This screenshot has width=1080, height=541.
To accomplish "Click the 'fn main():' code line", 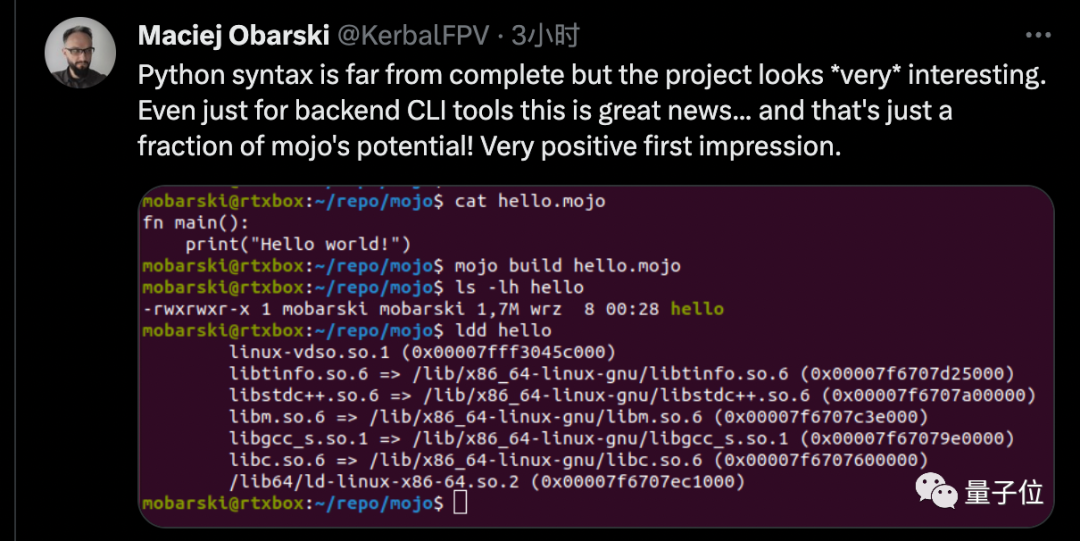I will [196, 223].
